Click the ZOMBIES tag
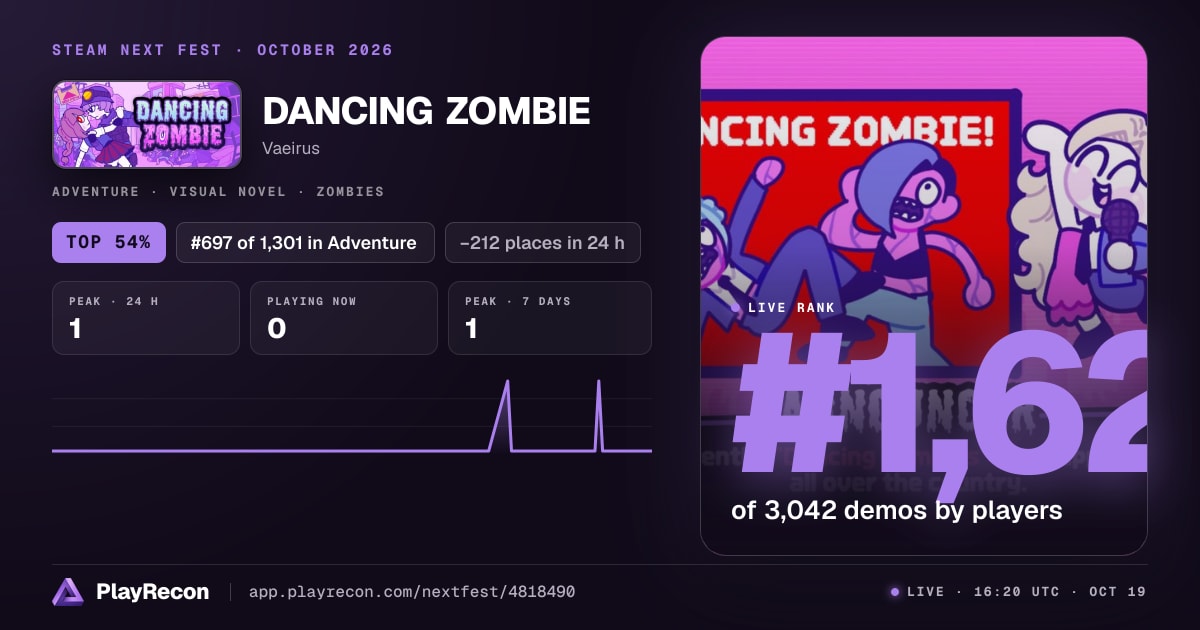This screenshot has height=630, width=1200. [x=350, y=191]
